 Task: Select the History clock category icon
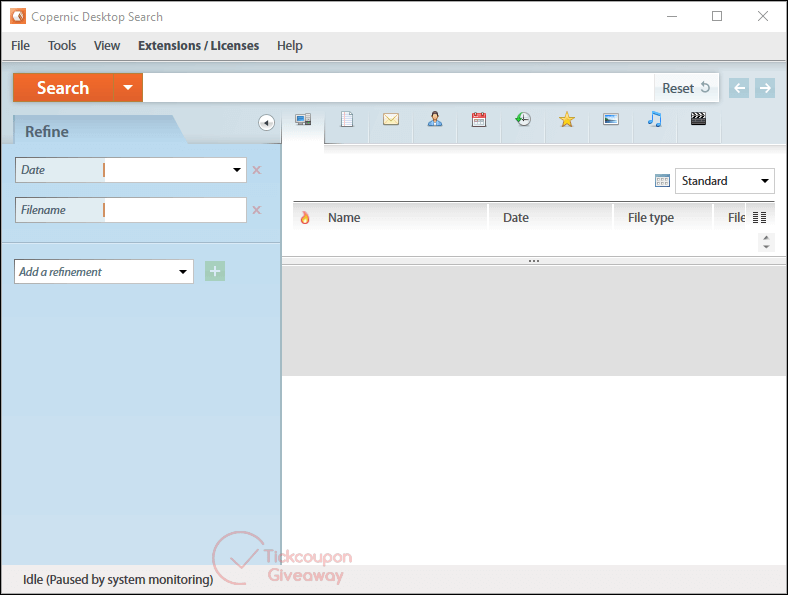[x=523, y=119]
